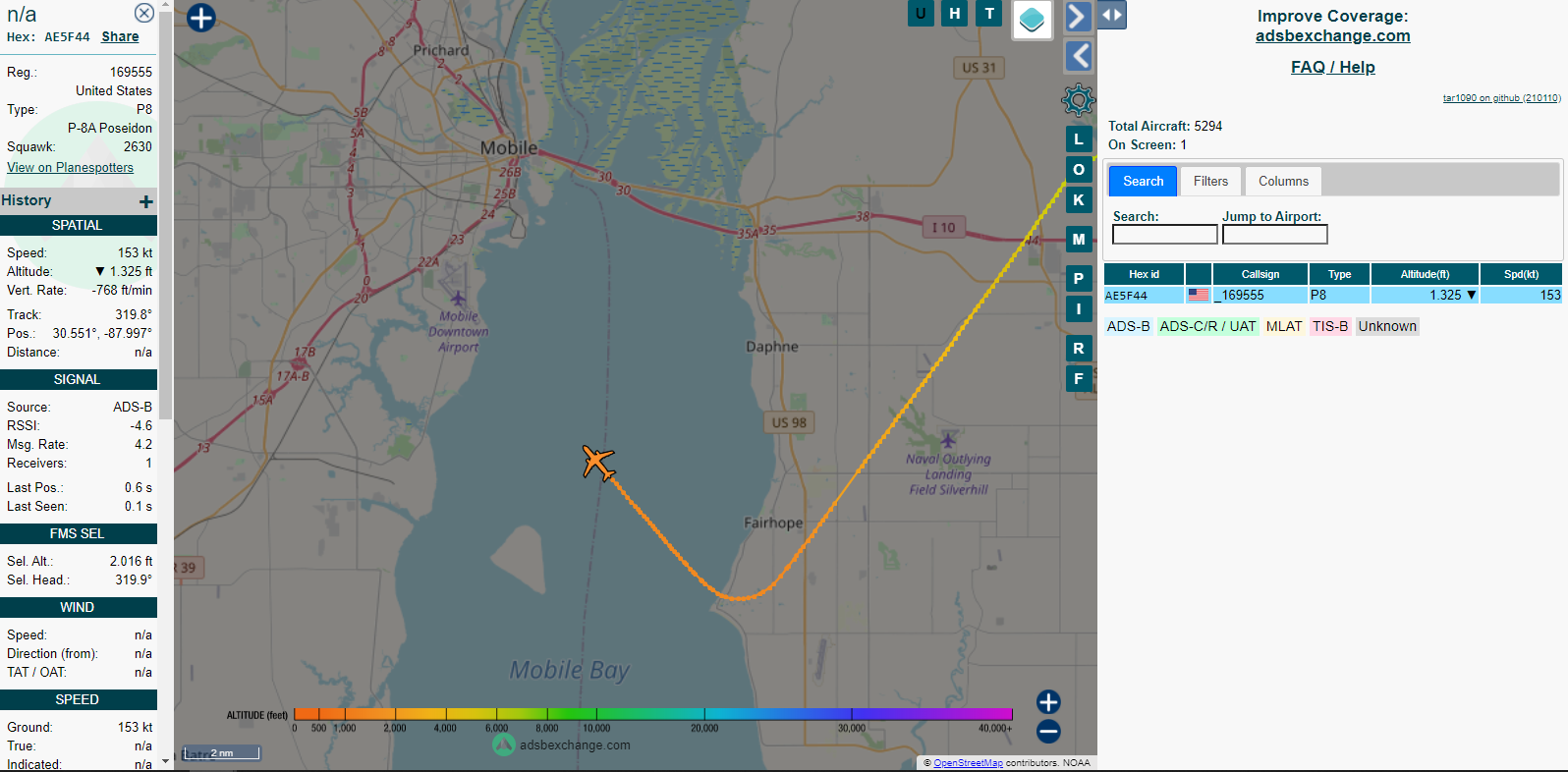Click the Unknown legend label
Screen dimensions: 1568x772
pos(1387,326)
